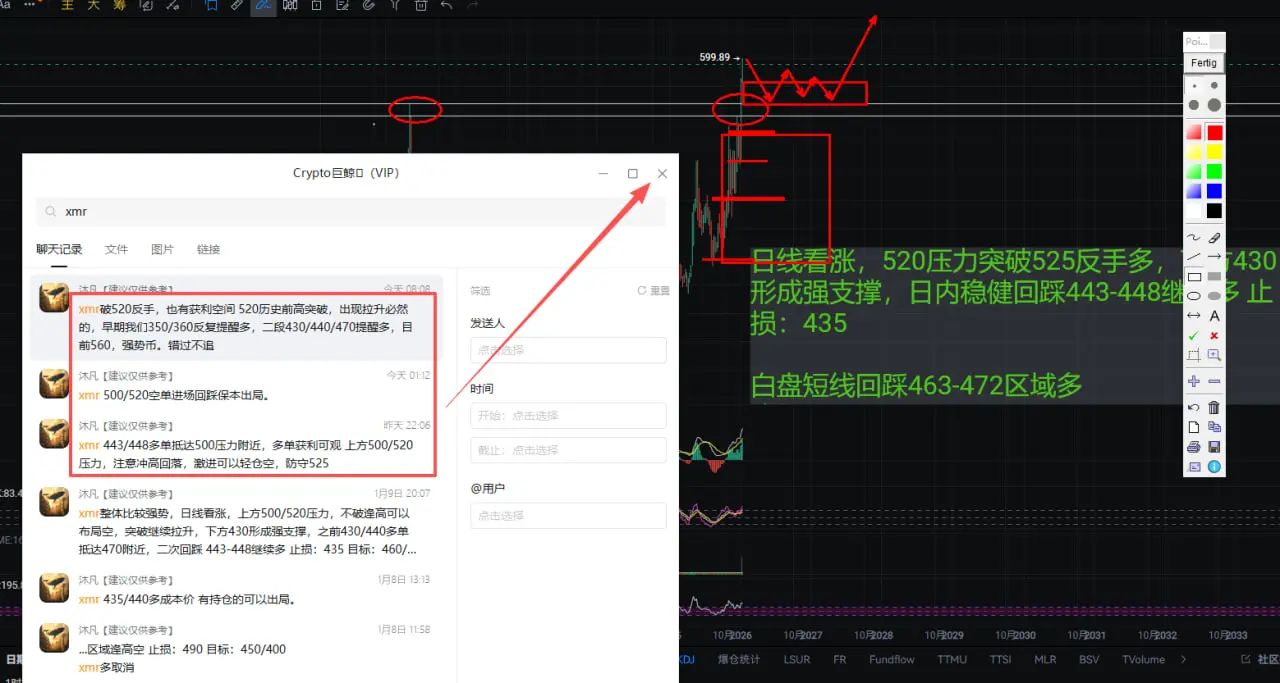The width and height of the screenshot is (1280, 683).
Task: Click the red X stamp tool
Action: point(1214,335)
